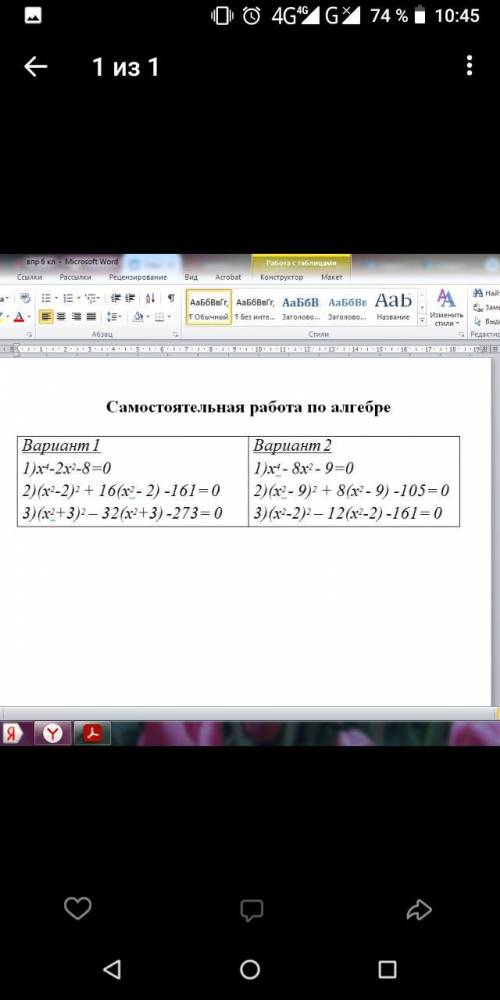This screenshot has height=1000, width=500.
Task: Click the sort A-Z icon in Word ribbon
Action: point(150,298)
